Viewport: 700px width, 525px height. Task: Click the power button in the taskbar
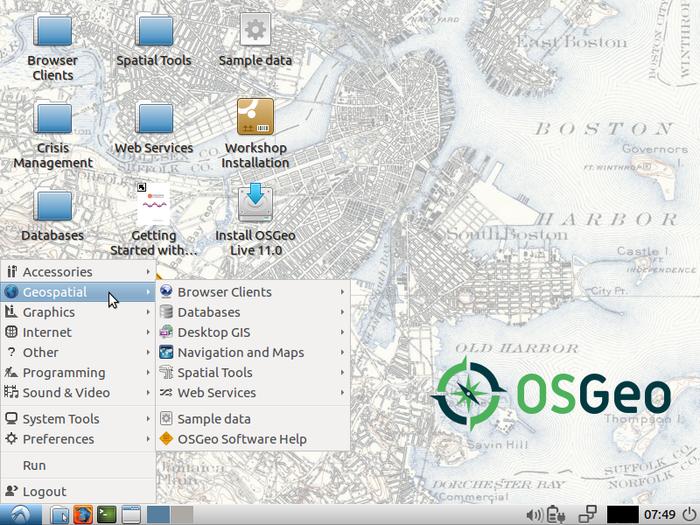[689, 514]
